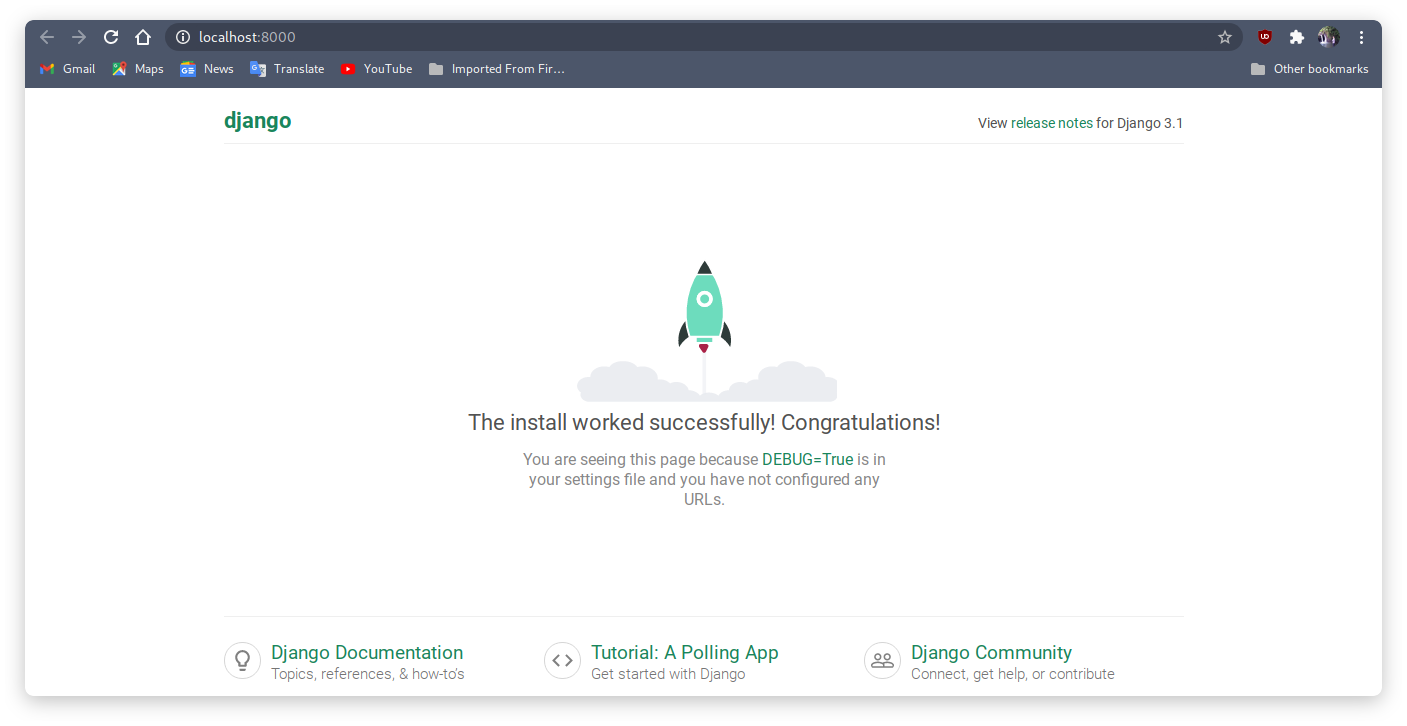Click the Django Documentation lightbulb icon
Viewport: 1407px width, 726px height.
242,661
